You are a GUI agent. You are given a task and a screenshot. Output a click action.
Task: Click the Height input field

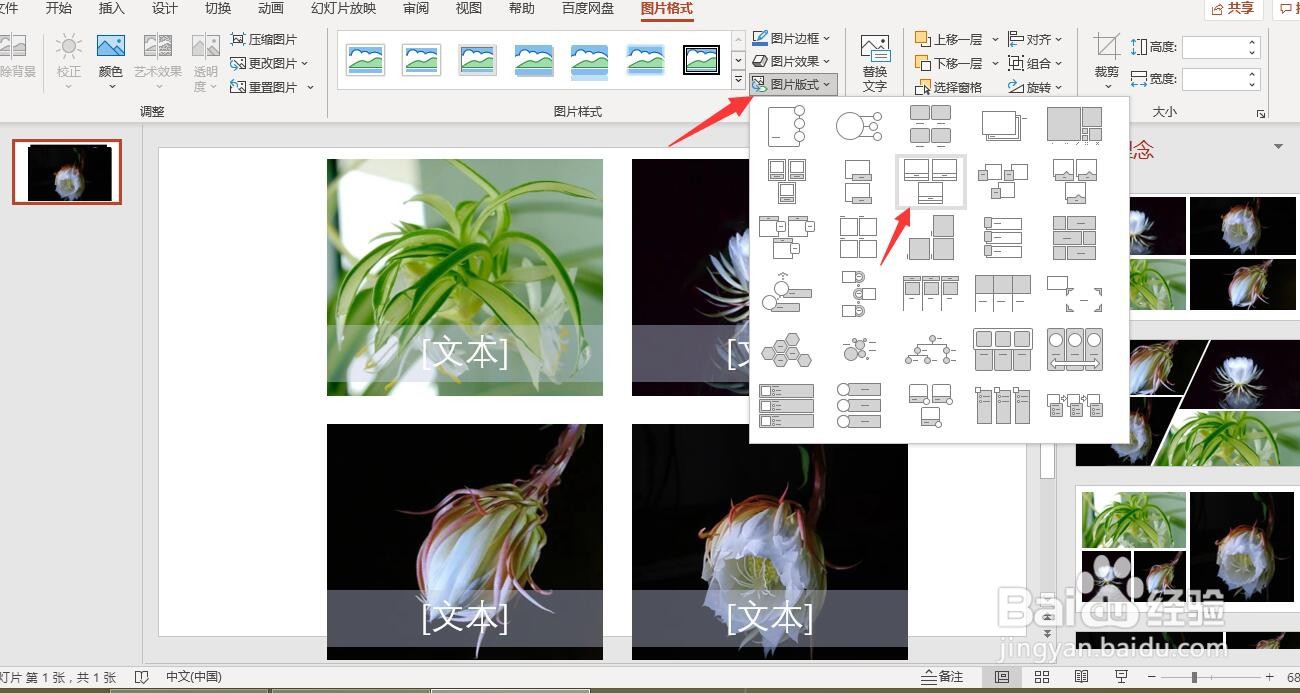point(1219,47)
